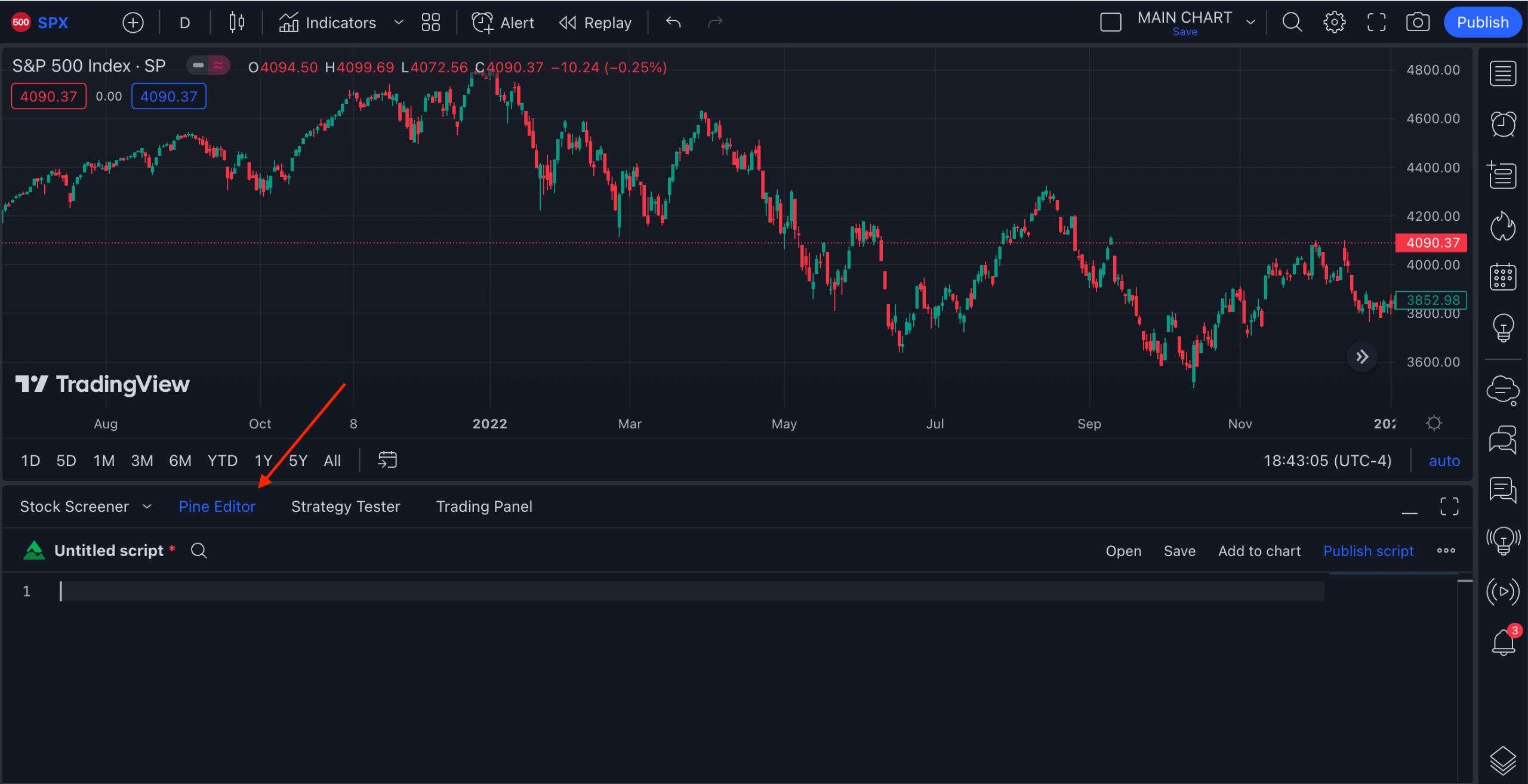Select the chart layout square icon
This screenshot has width=1528, height=784.
[1111, 23]
